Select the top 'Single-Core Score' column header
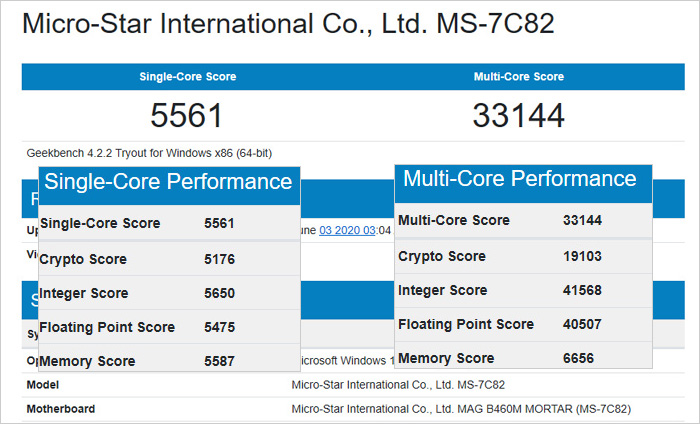This screenshot has width=700, height=424. (188, 76)
